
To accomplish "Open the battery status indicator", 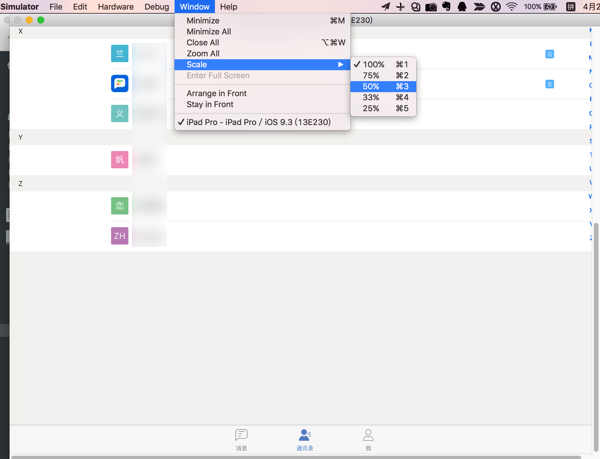I will pyautogui.click(x=540, y=7).
